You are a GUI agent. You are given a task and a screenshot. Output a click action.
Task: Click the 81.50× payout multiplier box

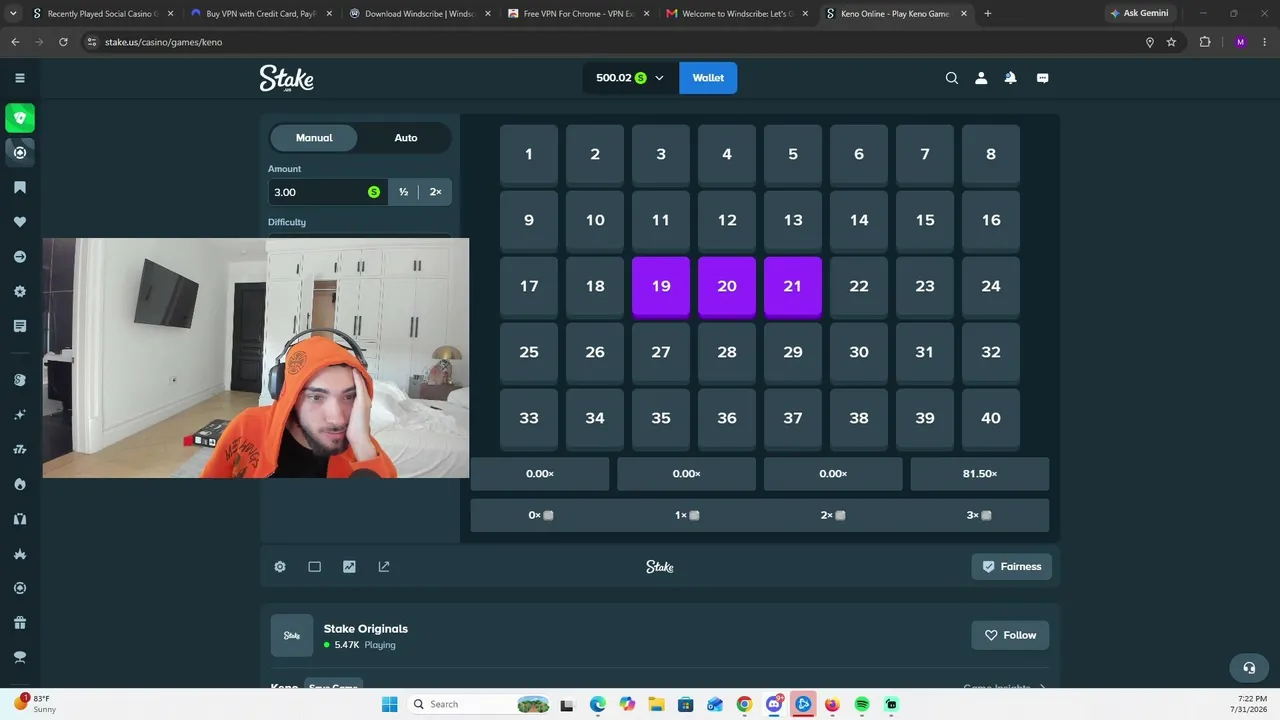pos(980,474)
